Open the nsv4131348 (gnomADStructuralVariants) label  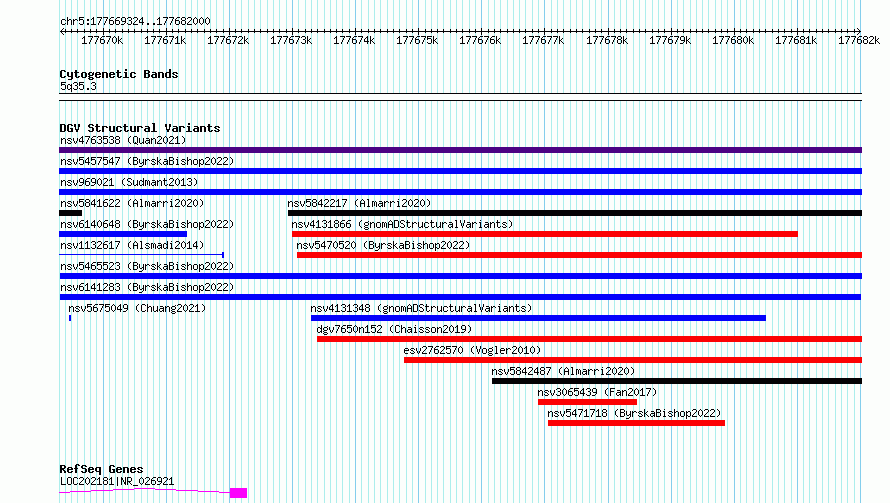(x=421, y=308)
